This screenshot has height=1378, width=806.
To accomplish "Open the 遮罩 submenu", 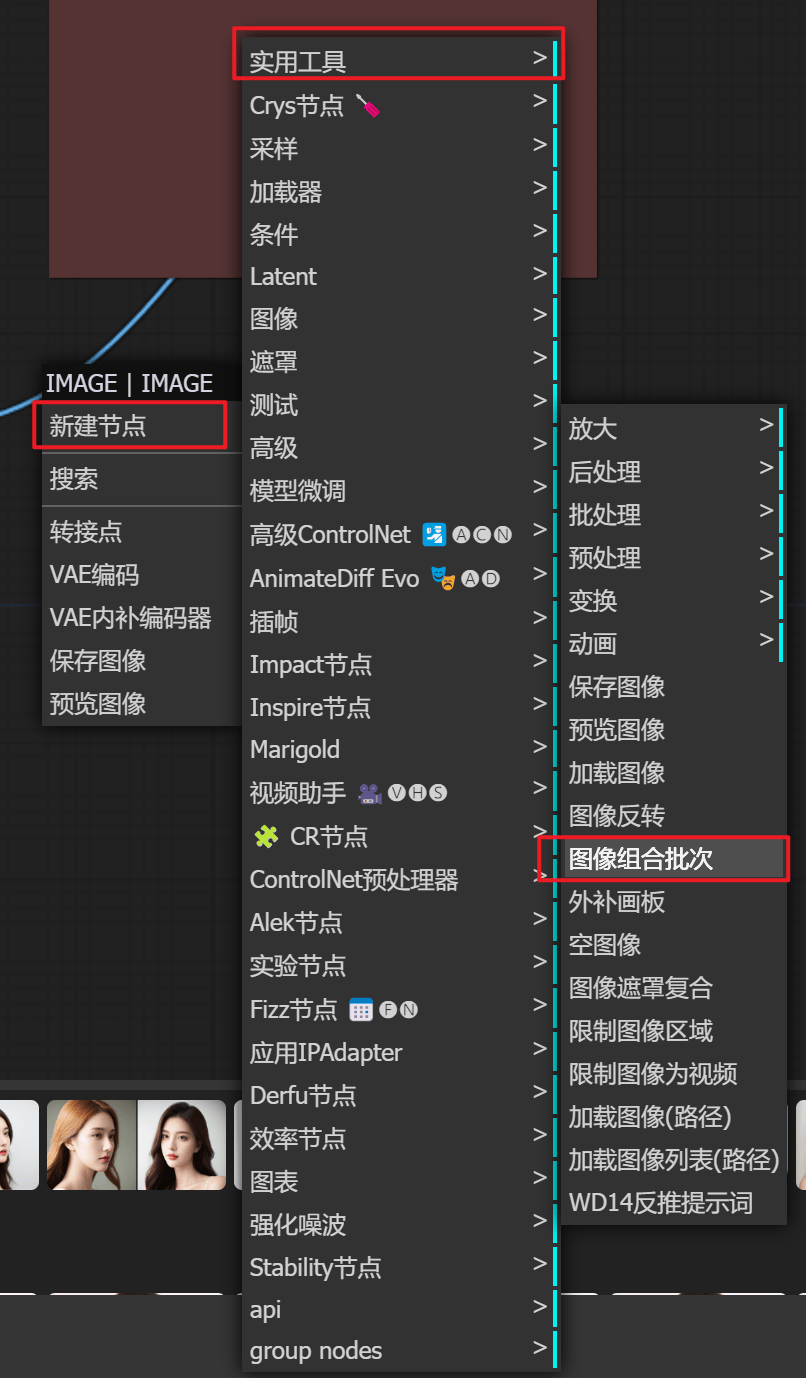I will [400, 362].
